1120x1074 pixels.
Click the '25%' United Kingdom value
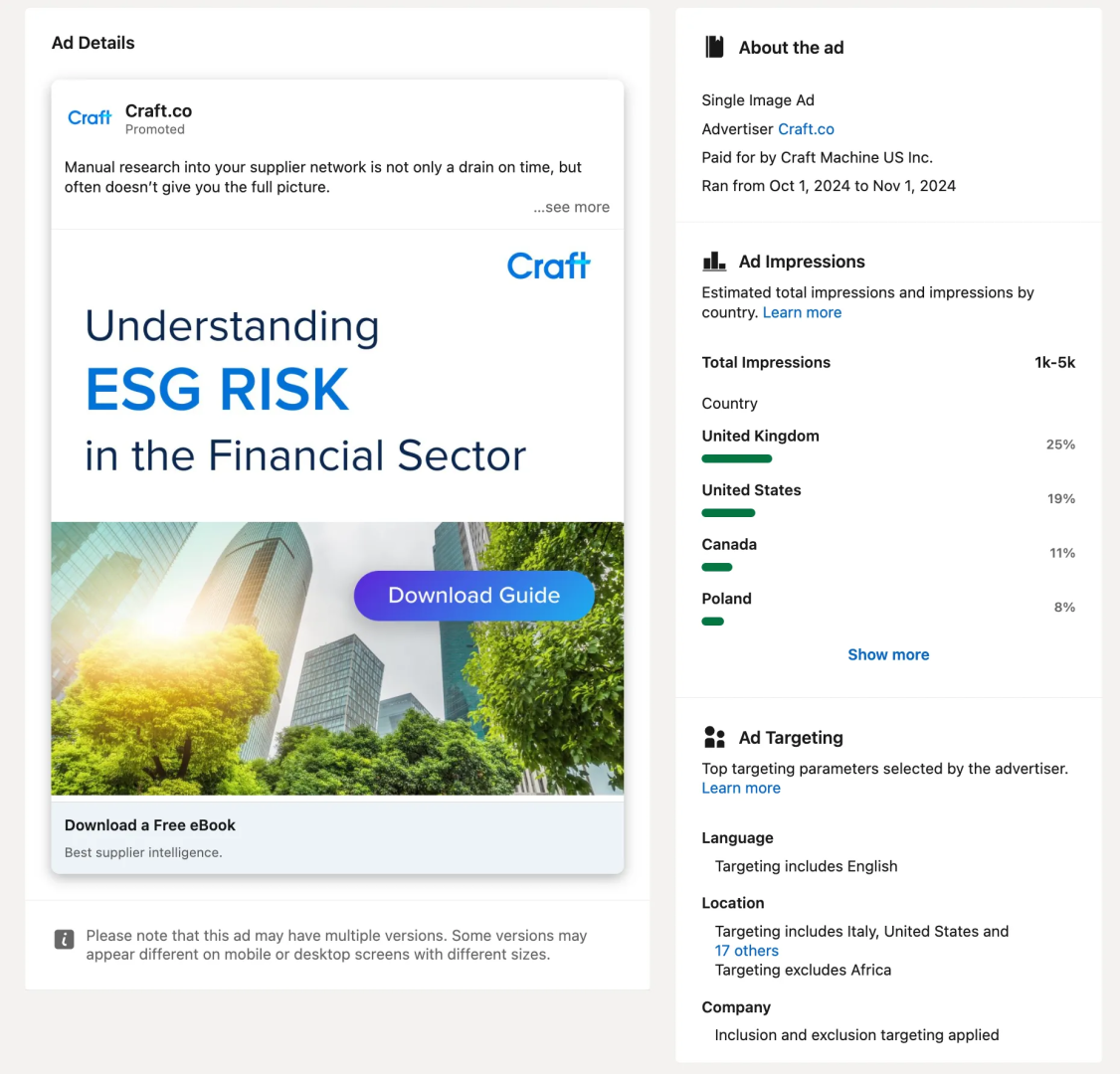coord(1060,445)
